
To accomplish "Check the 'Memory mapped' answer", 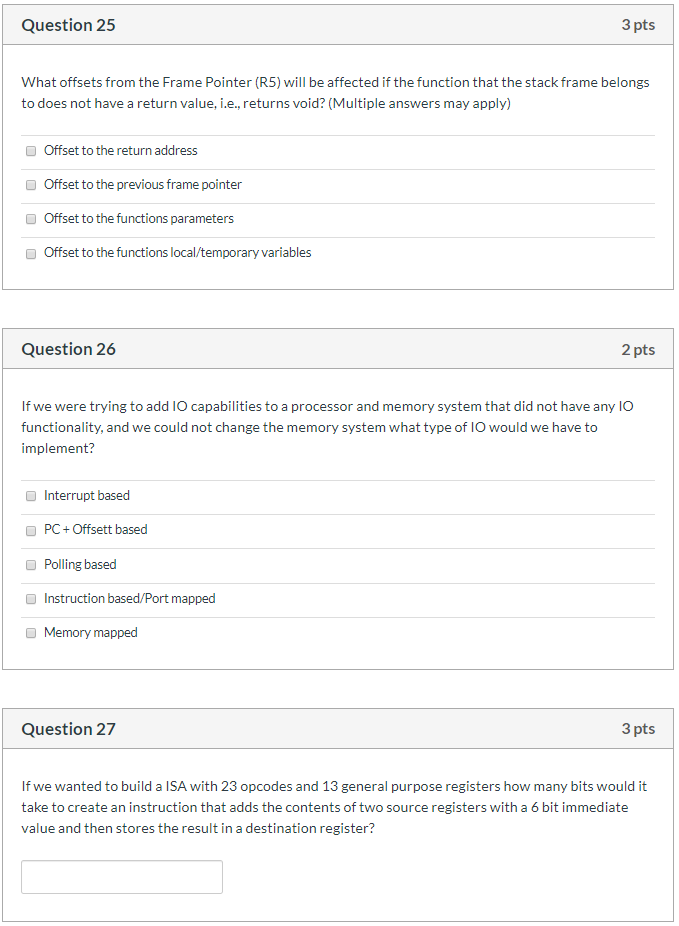I will [30, 632].
